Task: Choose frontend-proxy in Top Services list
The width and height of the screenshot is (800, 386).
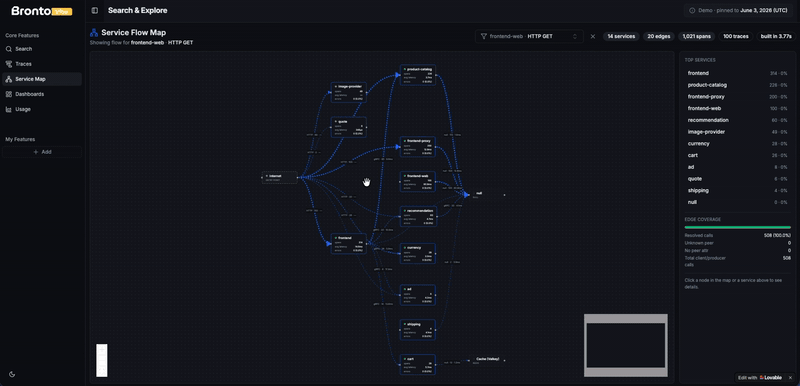Action: 737,97
